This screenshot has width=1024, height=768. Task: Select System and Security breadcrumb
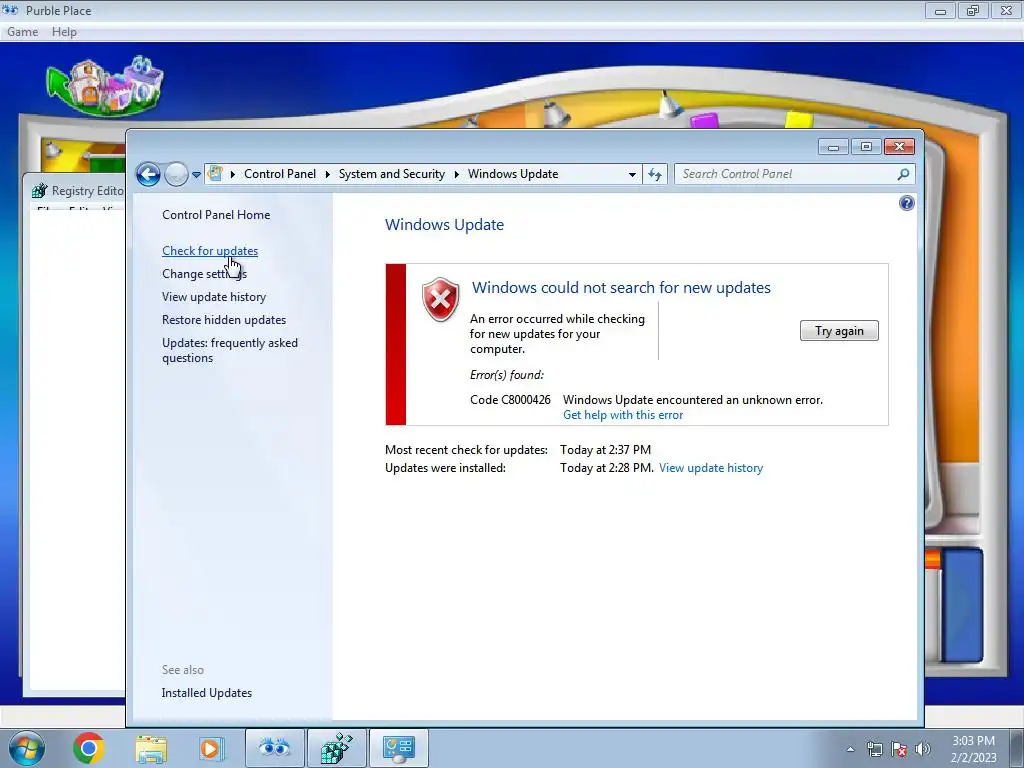pyautogui.click(x=391, y=174)
